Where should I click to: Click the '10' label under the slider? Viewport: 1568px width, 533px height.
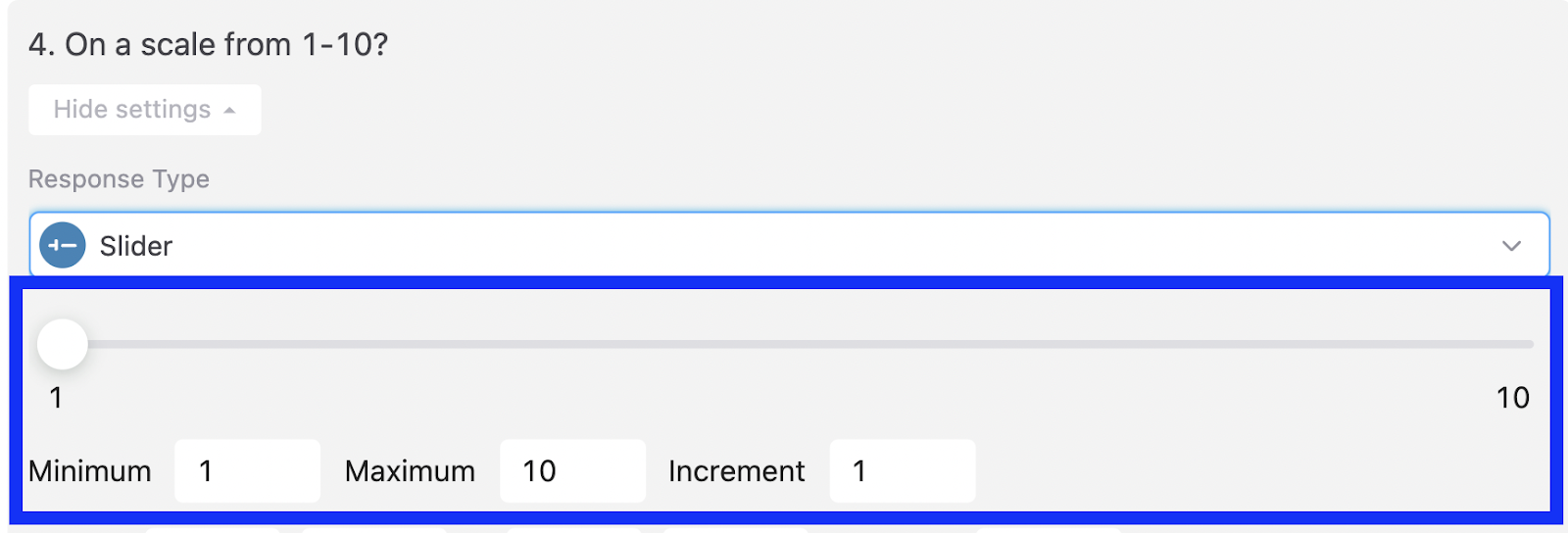[x=1512, y=398]
